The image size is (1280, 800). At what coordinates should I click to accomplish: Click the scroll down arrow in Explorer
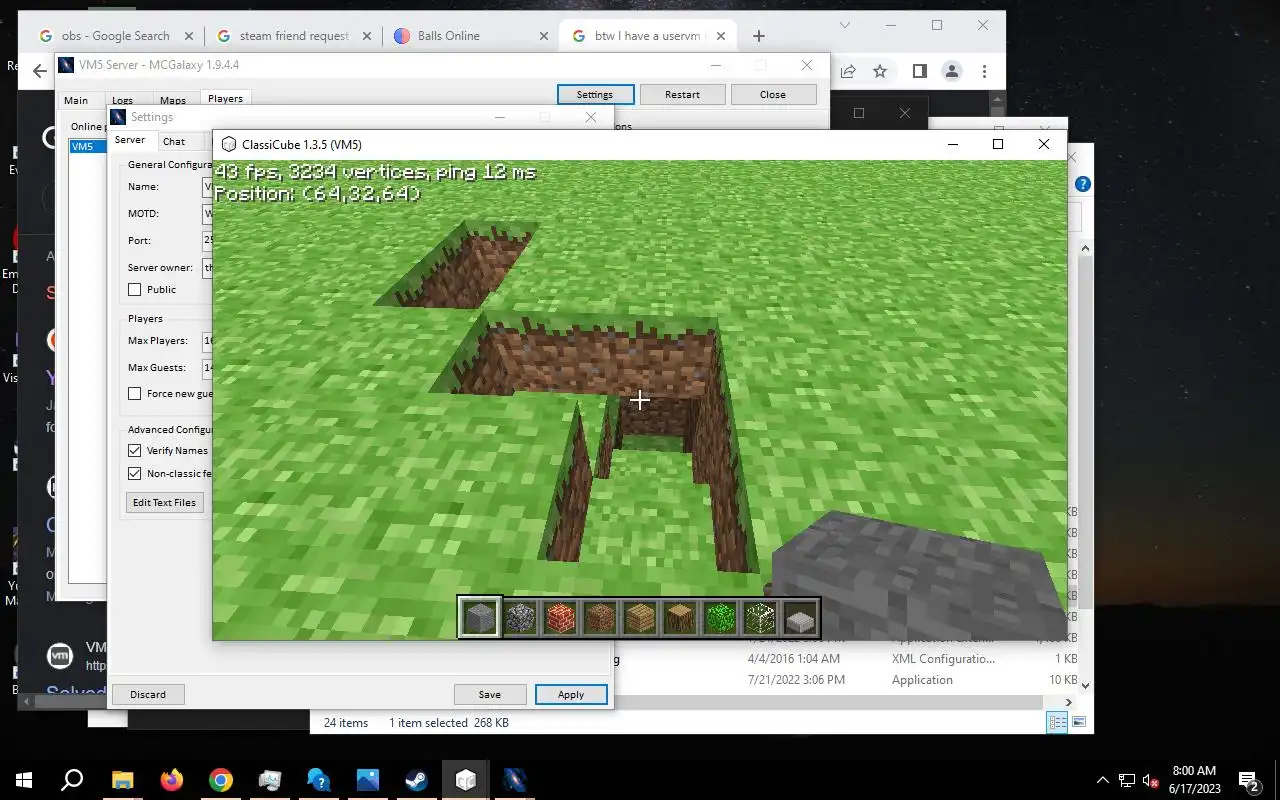[1084, 687]
